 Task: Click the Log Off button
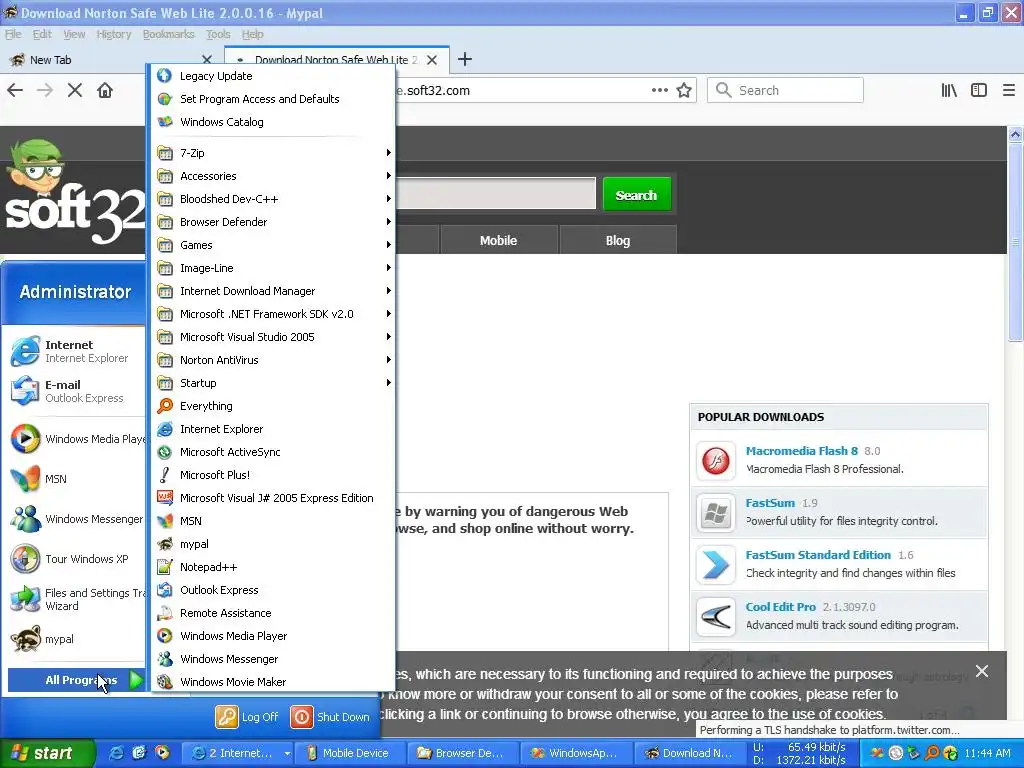click(x=247, y=716)
